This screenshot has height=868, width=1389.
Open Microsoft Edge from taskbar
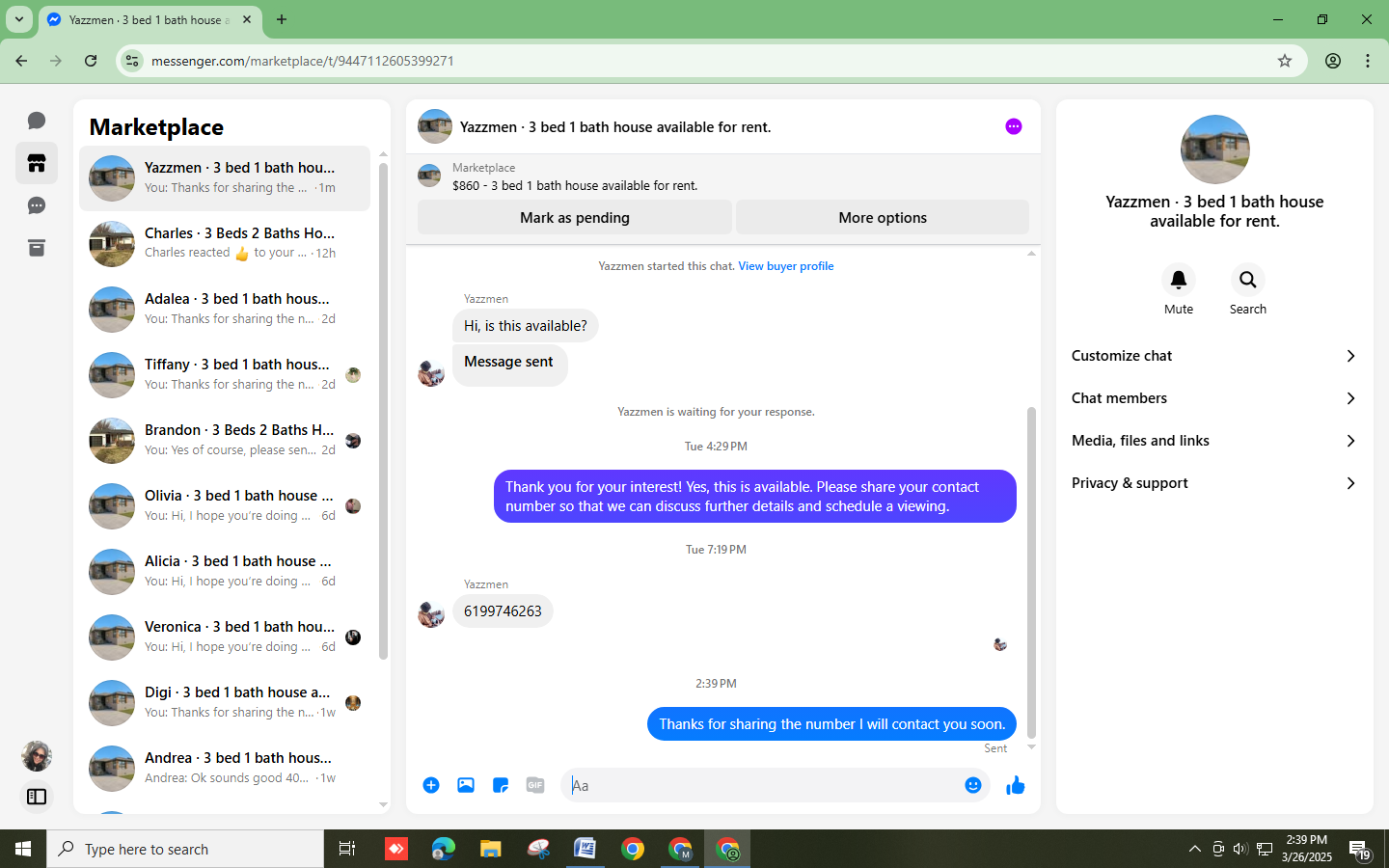pyautogui.click(x=444, y=849)
